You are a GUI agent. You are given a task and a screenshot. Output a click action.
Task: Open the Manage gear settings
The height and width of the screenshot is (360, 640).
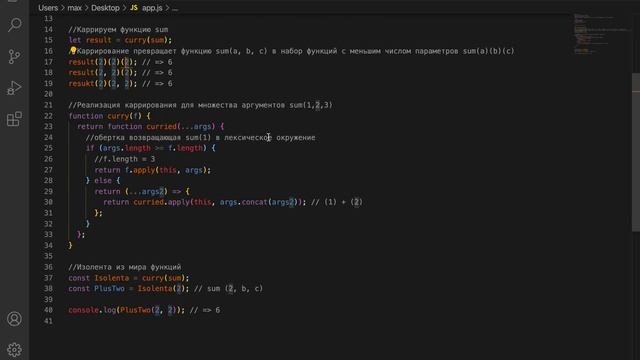click(x=14, y=350)
